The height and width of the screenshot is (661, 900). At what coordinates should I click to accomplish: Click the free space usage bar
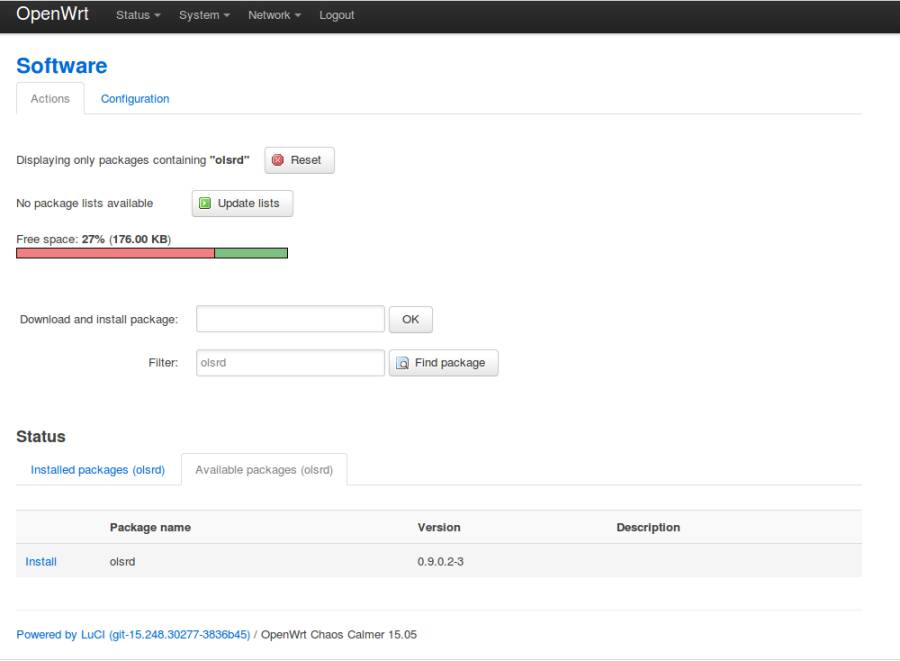(152, 253)
